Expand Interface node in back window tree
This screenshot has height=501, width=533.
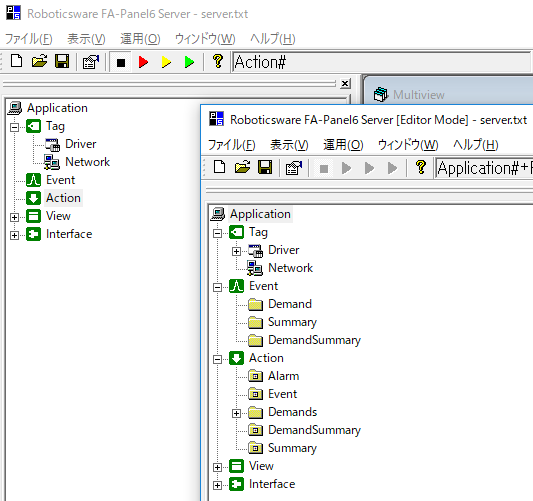click(14, 235)
